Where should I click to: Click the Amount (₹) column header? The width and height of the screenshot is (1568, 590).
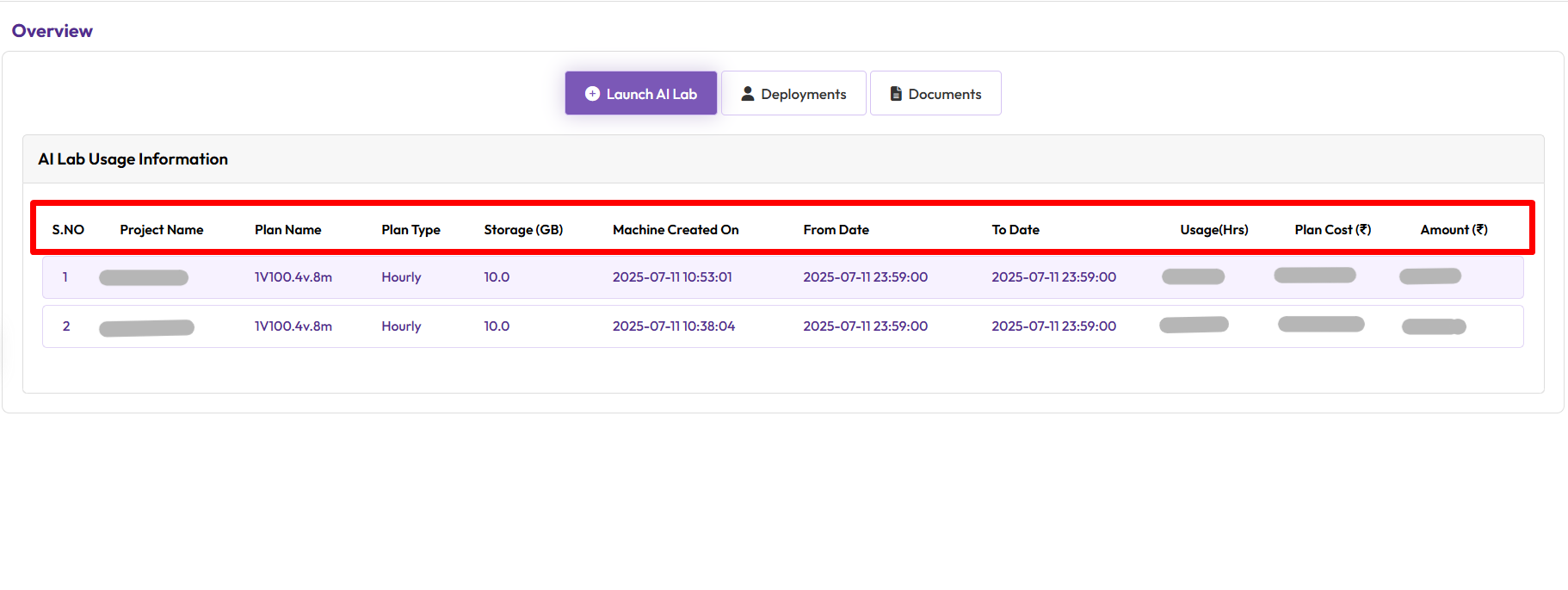tap(1454, 230)
